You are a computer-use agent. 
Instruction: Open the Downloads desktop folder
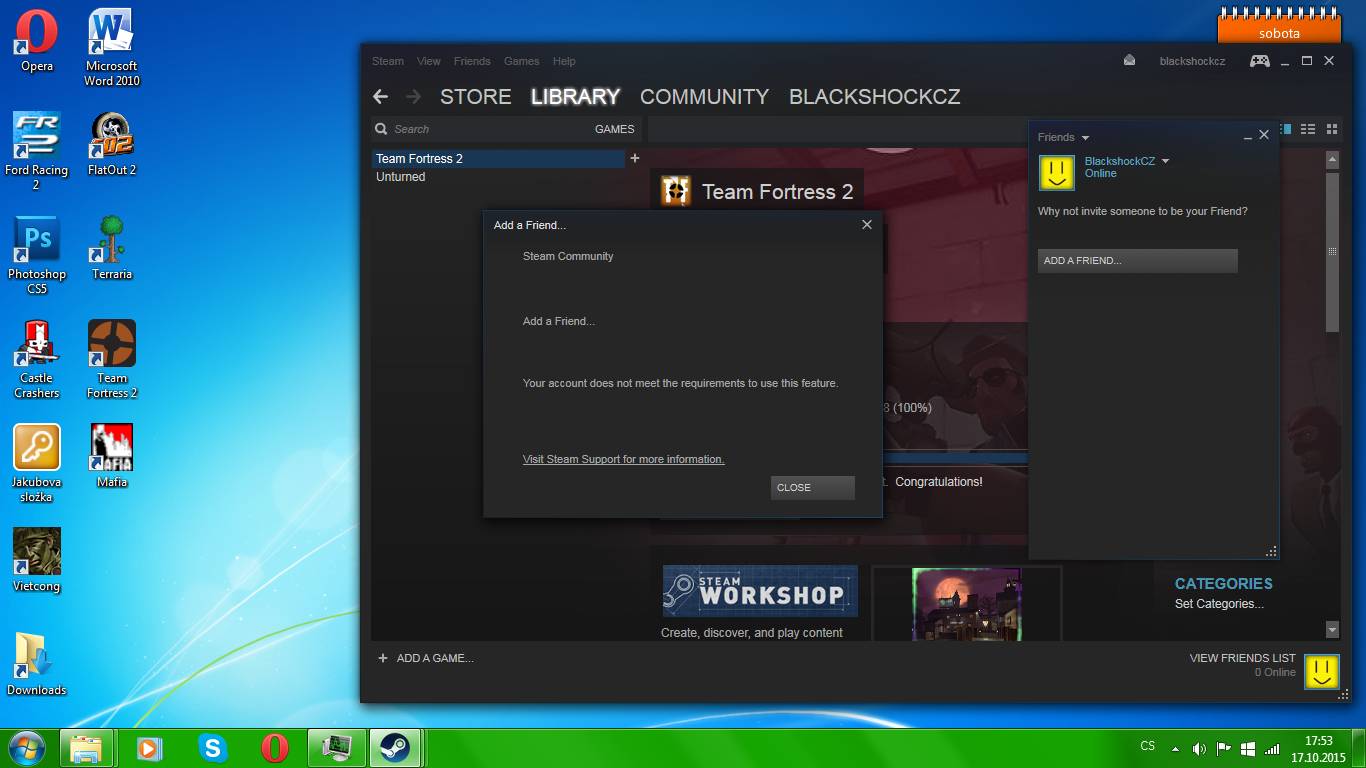coord(37,665)
